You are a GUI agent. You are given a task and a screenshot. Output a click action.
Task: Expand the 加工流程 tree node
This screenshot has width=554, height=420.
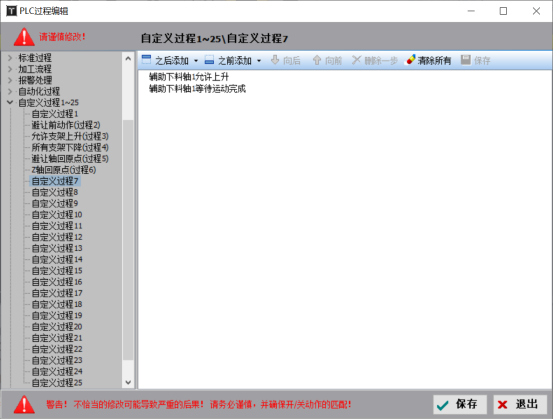pyautogui.click(x=10, y=69)
